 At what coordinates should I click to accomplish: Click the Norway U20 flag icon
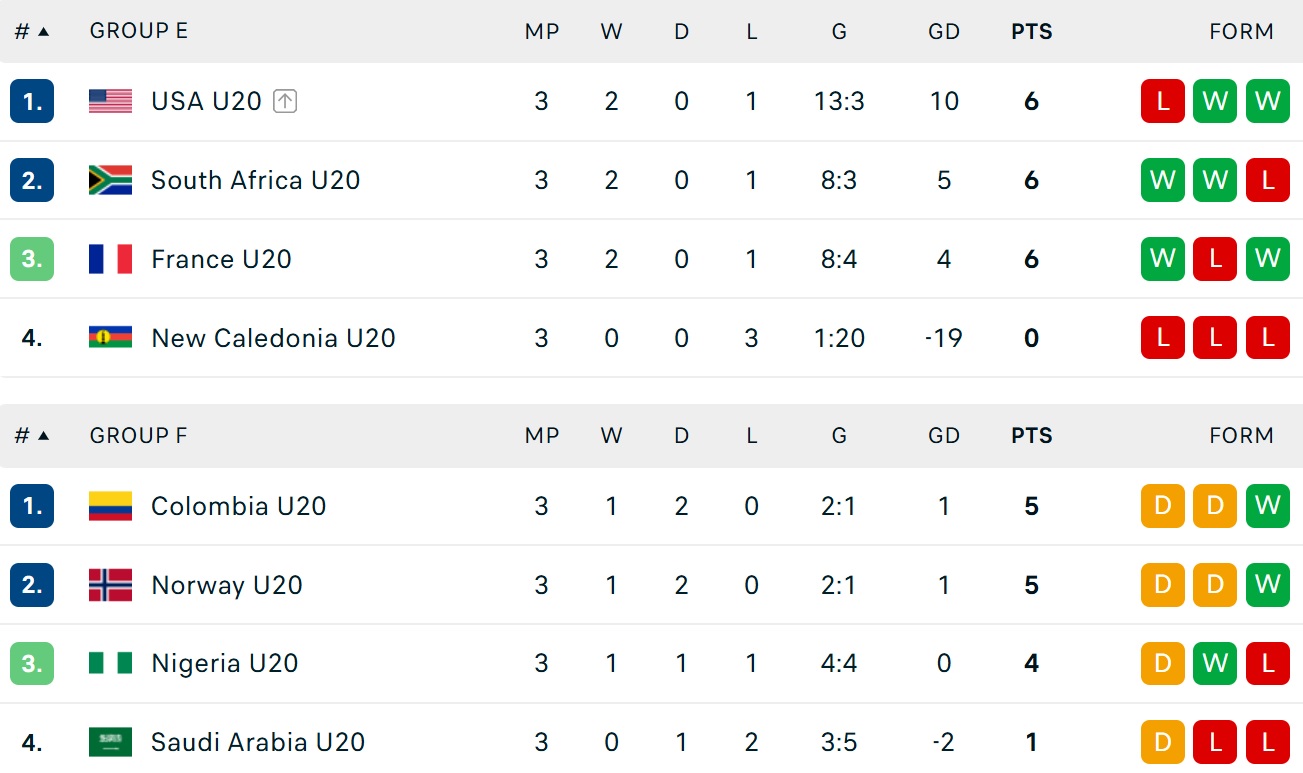[x=110, y=585]
